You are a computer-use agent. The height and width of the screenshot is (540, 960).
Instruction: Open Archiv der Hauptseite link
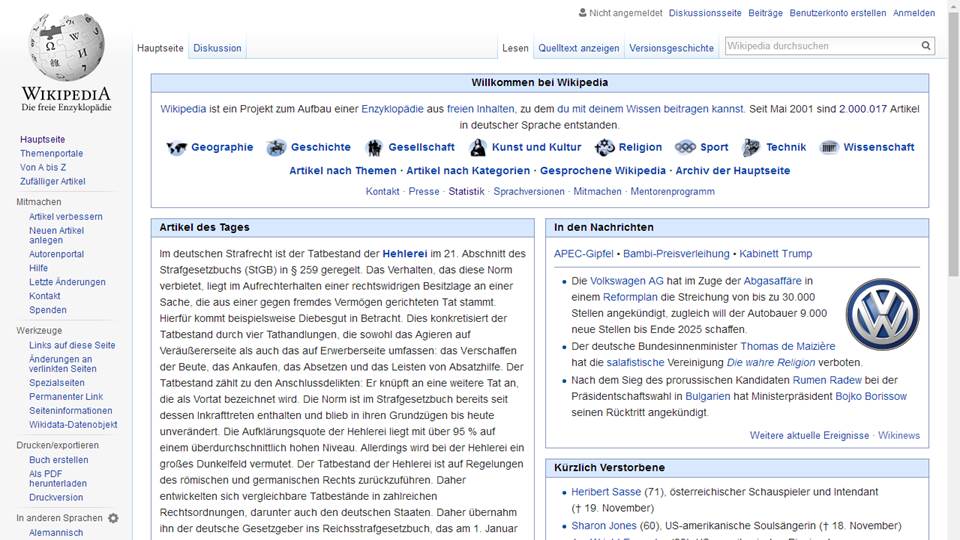[x=733, y=171]
